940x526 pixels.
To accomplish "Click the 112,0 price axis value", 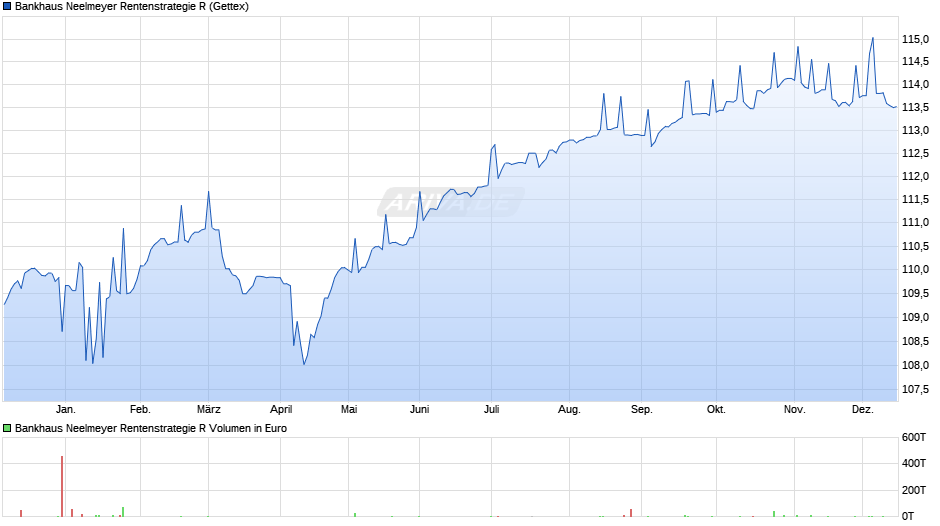I will [x=915, y=176].
